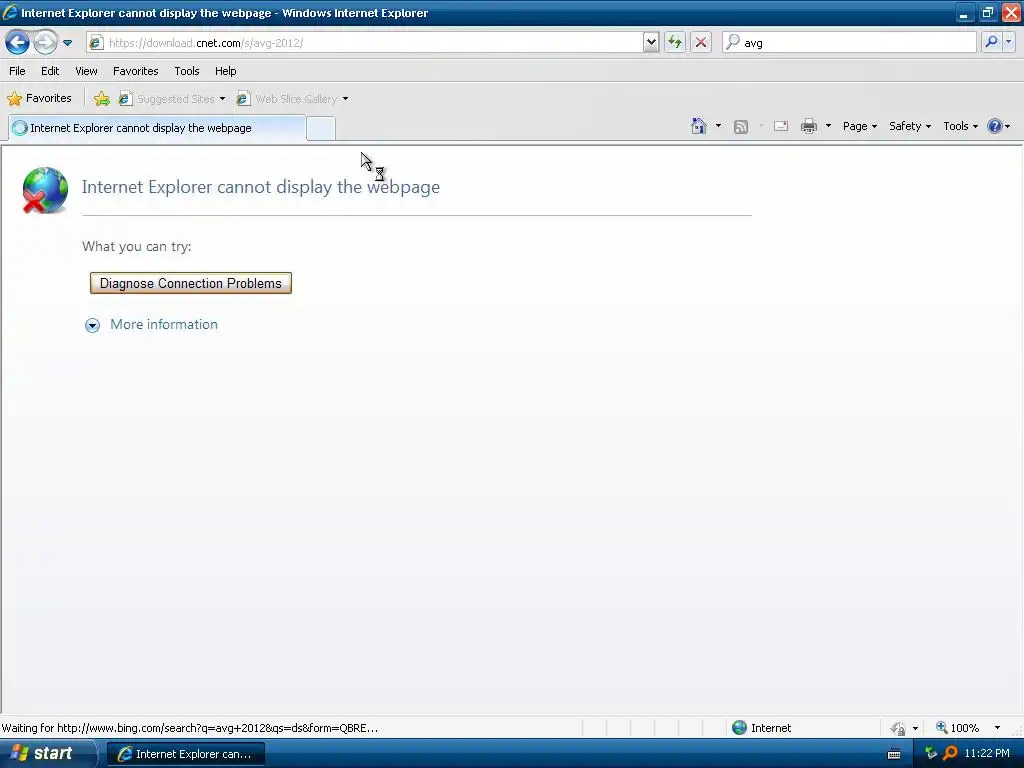The image size is (1024, 768).
Task: Click the More information link text
Action: point(164,325)
